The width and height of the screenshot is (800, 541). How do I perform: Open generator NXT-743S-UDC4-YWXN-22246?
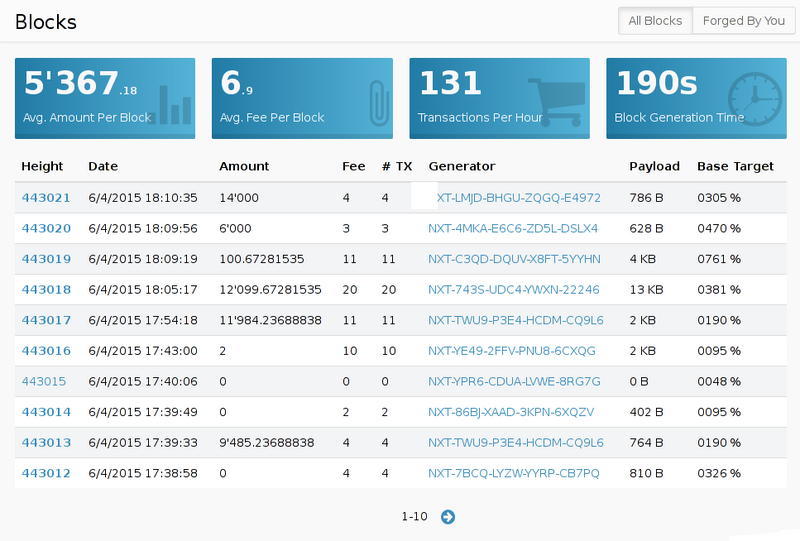(513, 290)
